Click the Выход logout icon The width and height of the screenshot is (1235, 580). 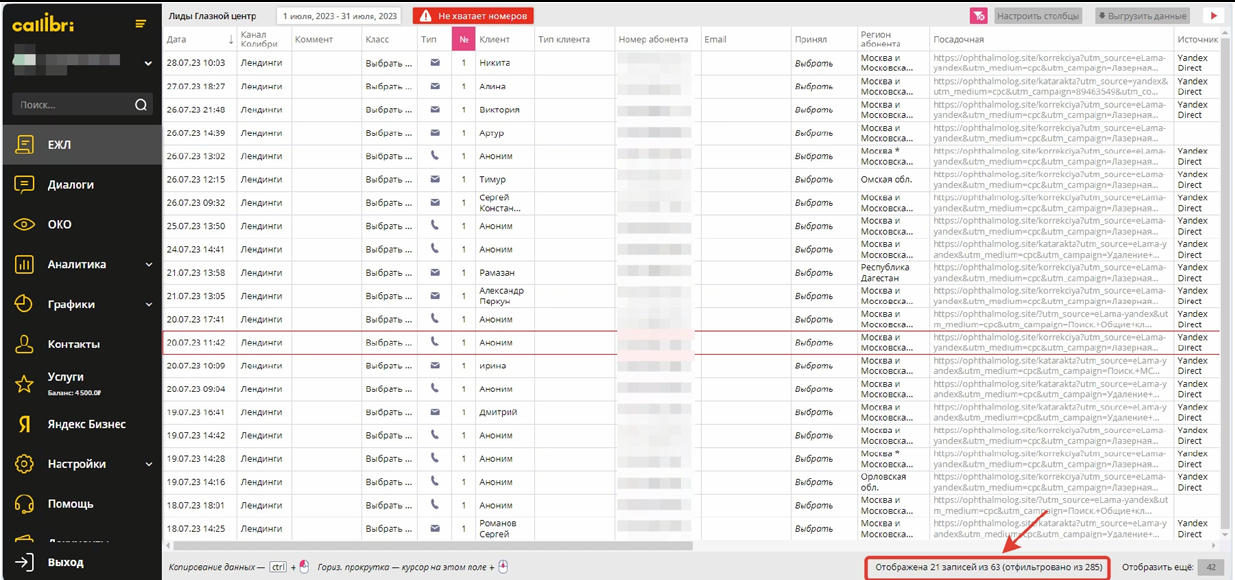tap(25, 562)
